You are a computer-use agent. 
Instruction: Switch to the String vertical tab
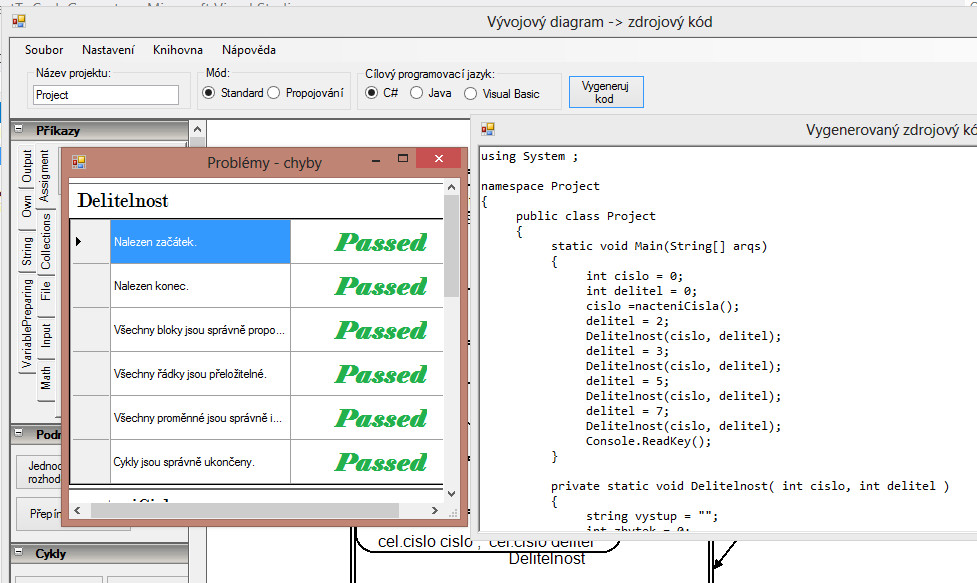tap(27, 250)
